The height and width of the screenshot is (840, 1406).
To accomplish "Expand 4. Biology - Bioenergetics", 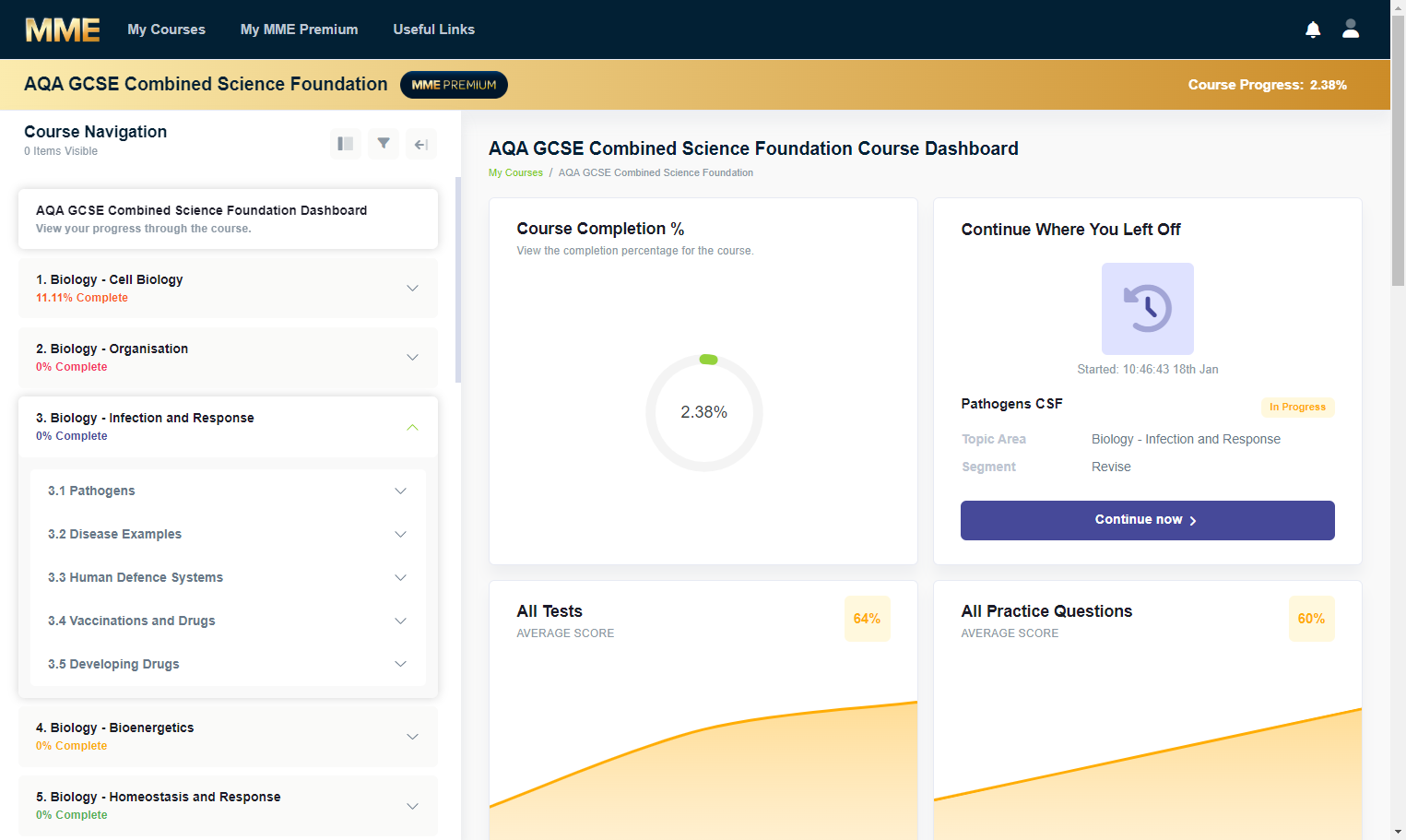I will pyautogui.click(x=228, y=736).
